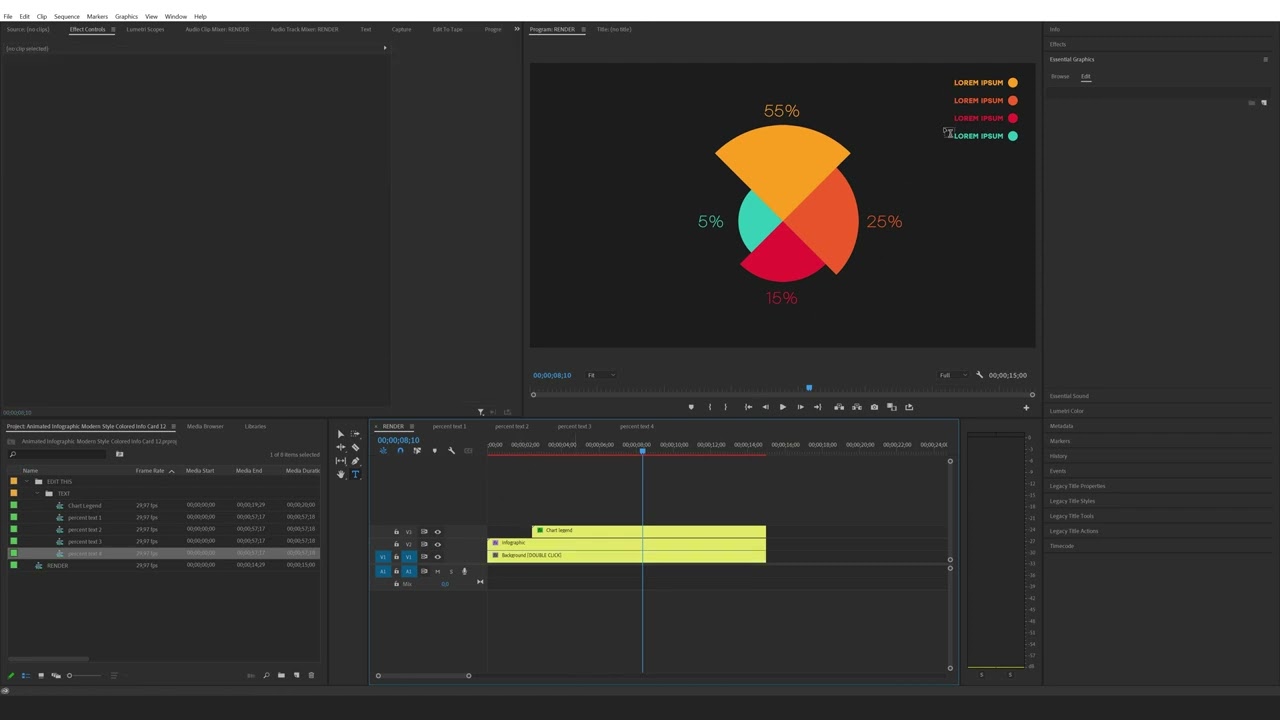
Task: Open the Fit zoom level dropdown
Action: click(600, 375)
